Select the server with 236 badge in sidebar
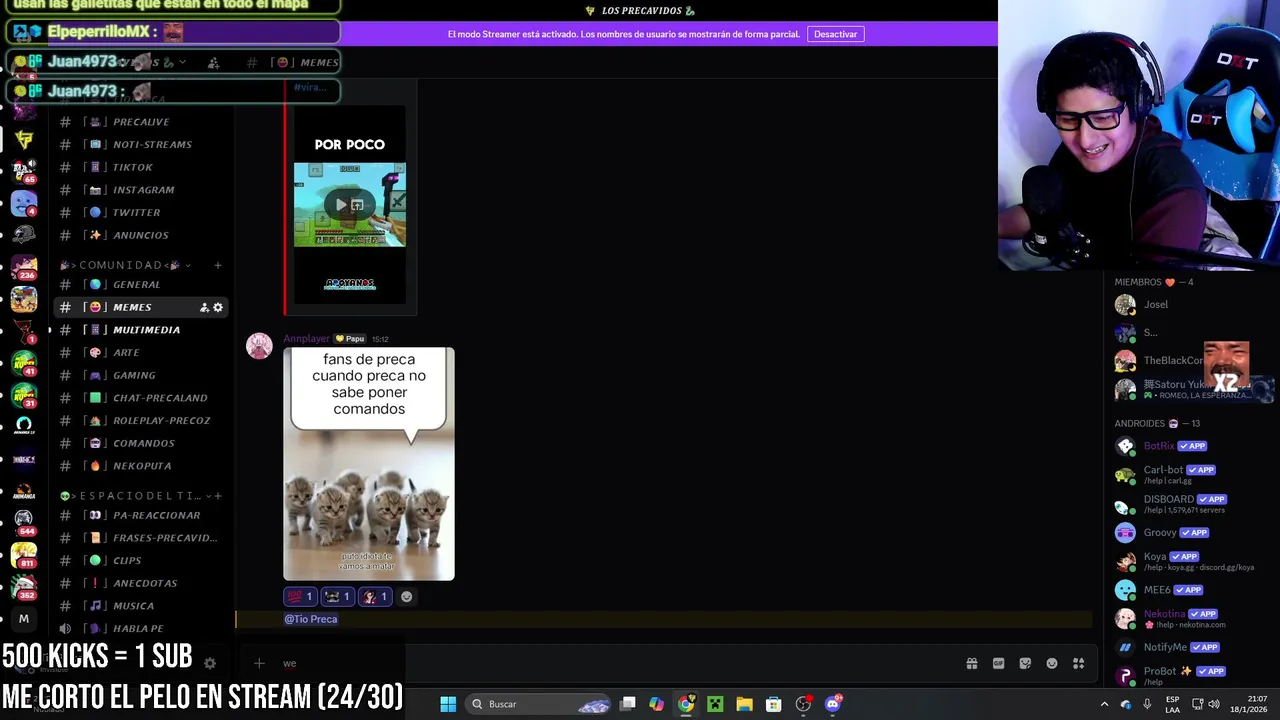This screenshot has width=1280, height=720. click(24, 268)
